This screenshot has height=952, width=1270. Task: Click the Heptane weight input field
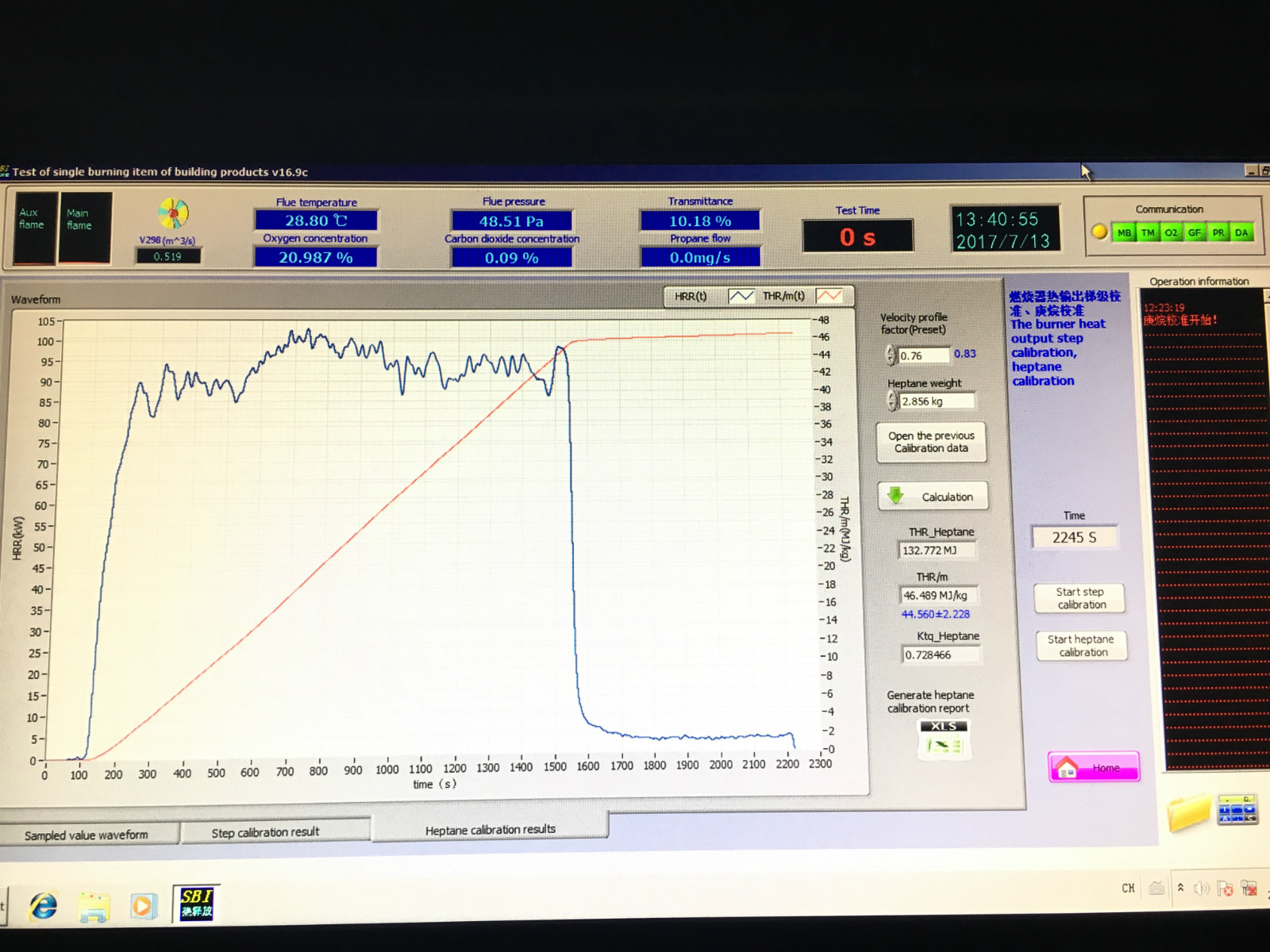[937, 401]
